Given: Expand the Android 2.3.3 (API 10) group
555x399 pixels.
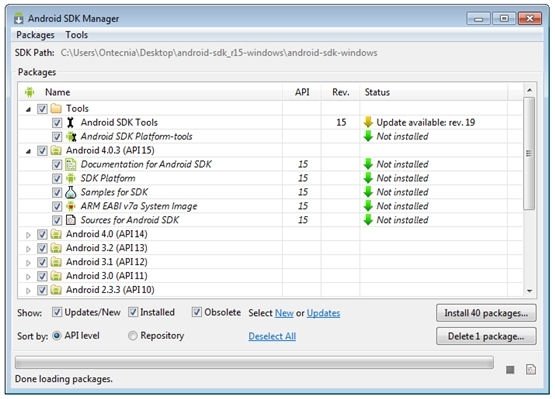Looking at the screenshot, I should (28, 290).
